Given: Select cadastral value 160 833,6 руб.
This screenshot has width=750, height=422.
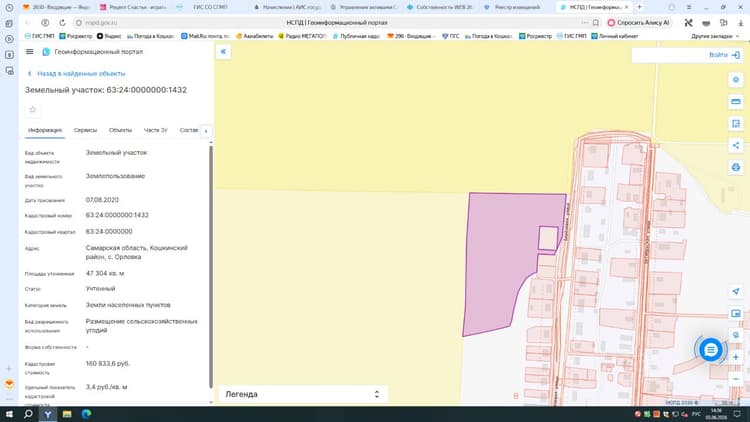Looking at the screenshot, I should (x=108, y=364).
